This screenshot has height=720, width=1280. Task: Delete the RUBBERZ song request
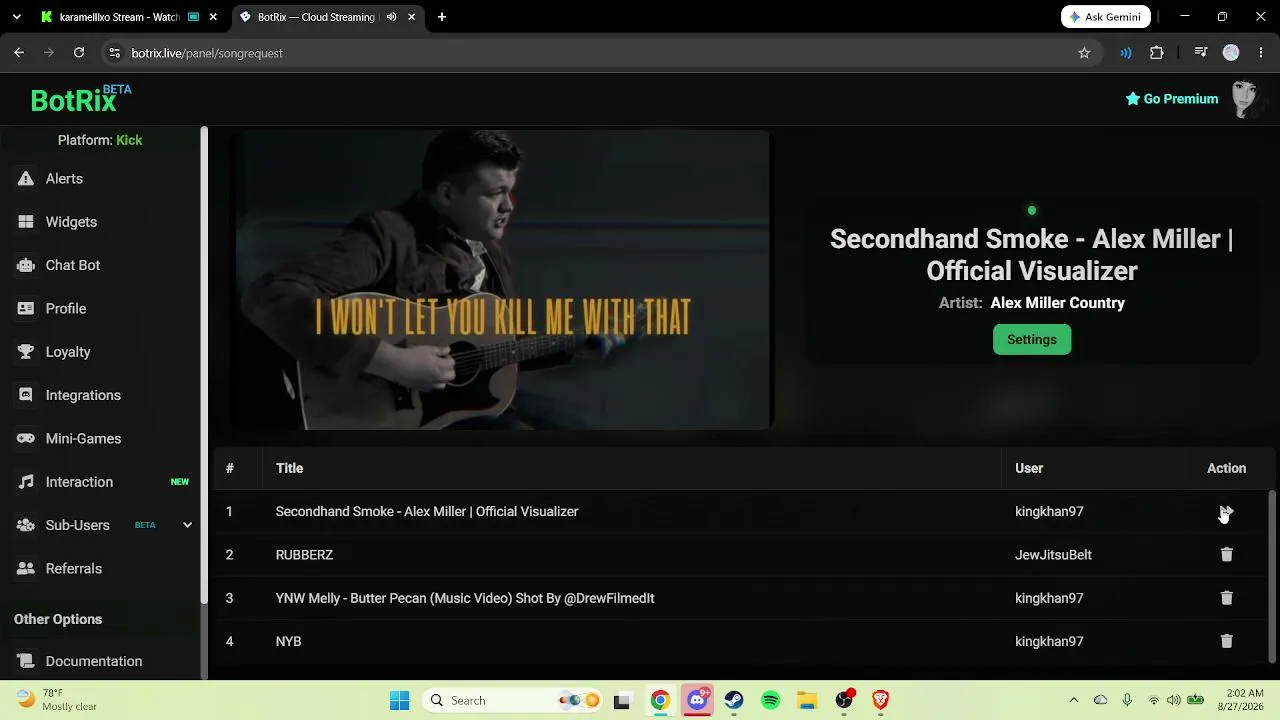[x=1226, y=555]
